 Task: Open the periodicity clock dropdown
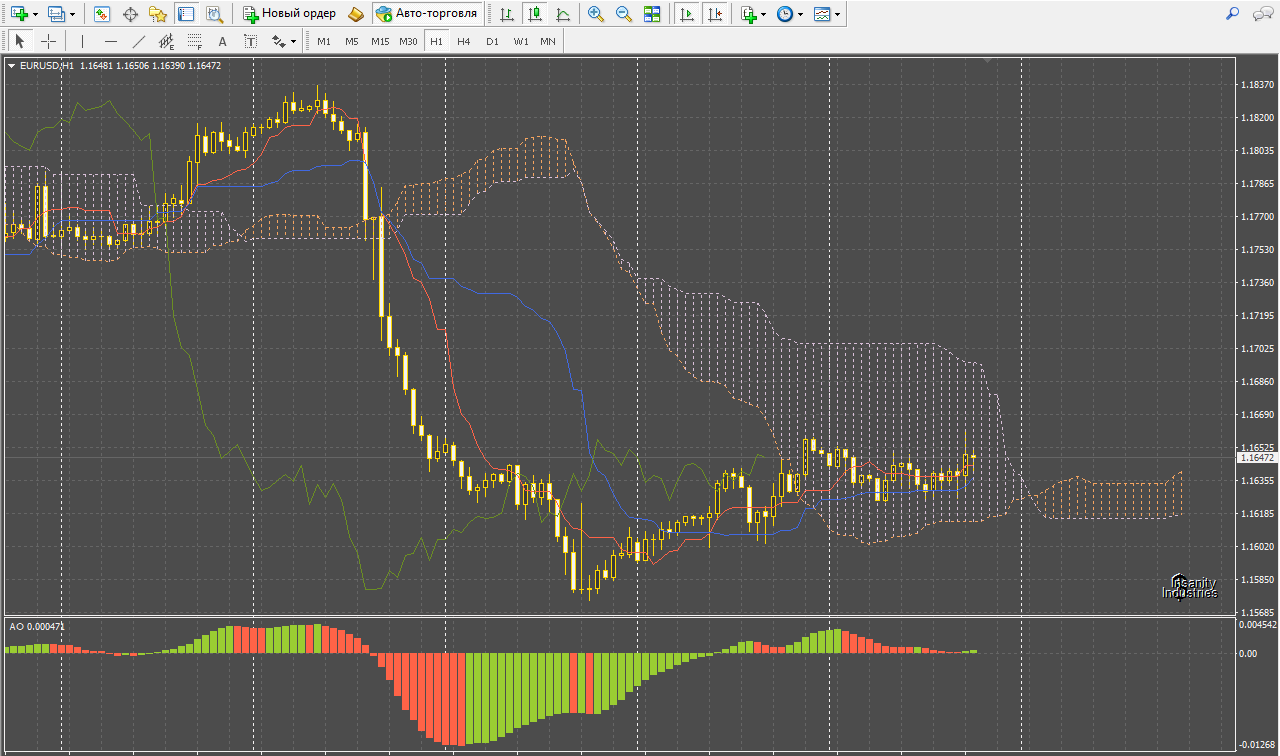pyautogui.click(x=800, y=15)
